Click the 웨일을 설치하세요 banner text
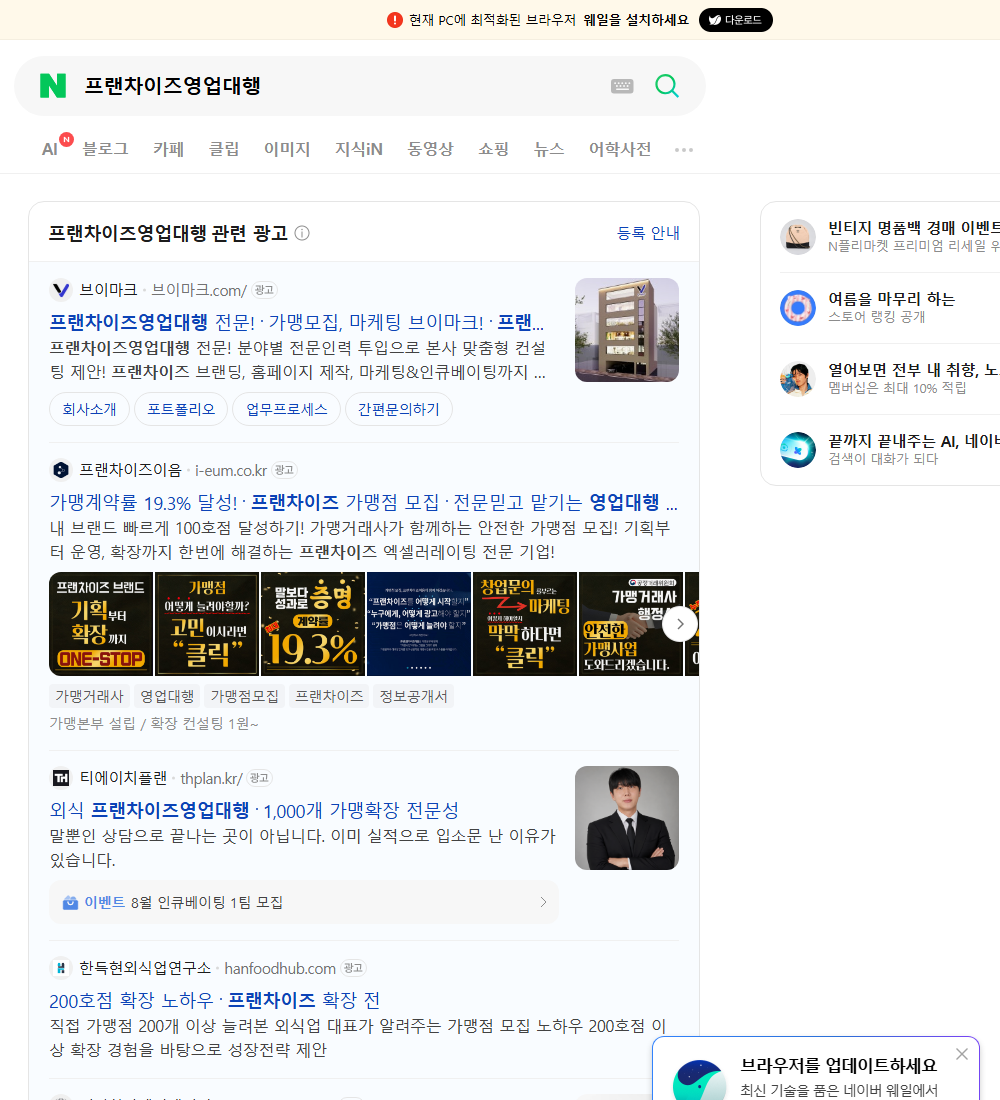The image size is (1000, 1100). (636, 20)
